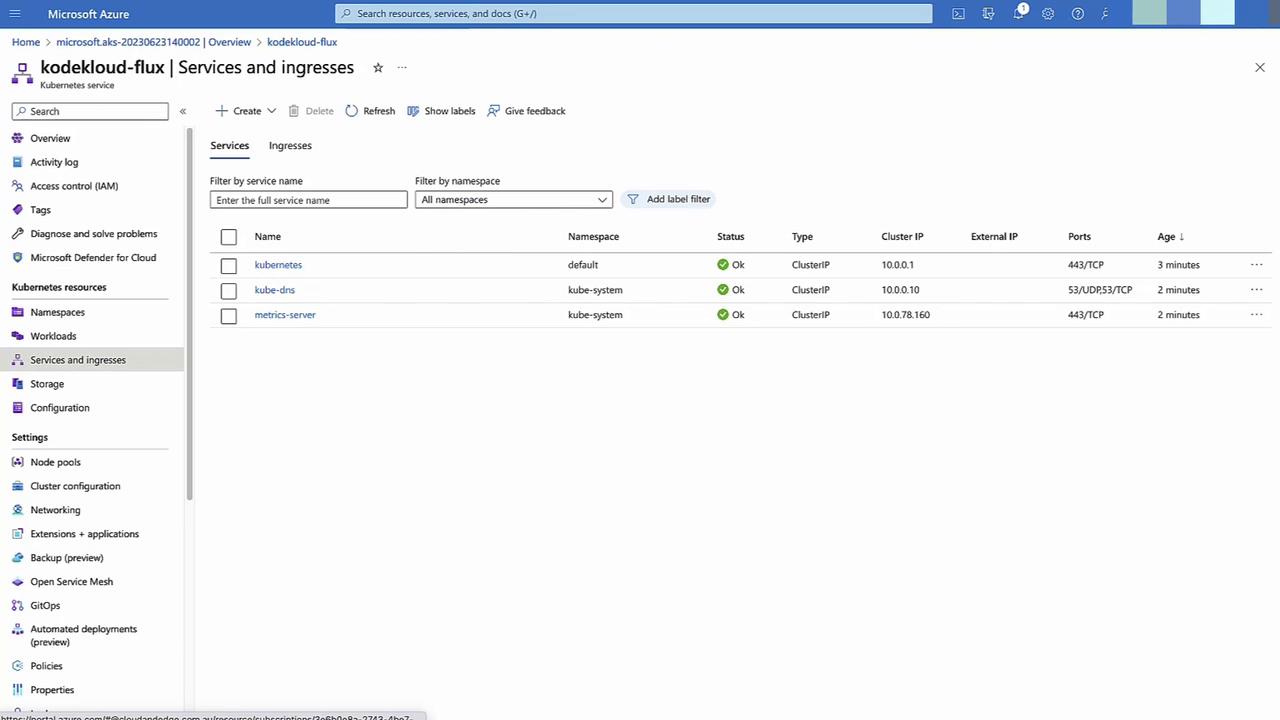Open row actions for the metrics-server service

tap(1256, 315)
